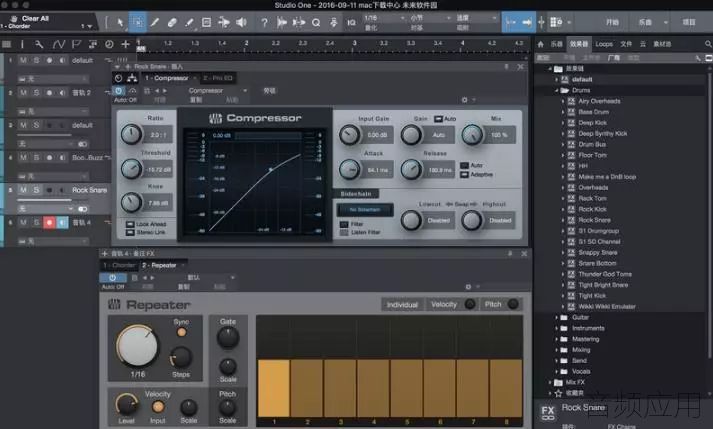
Task: Select the Mute tool with the box
Action: coord(206,22)
